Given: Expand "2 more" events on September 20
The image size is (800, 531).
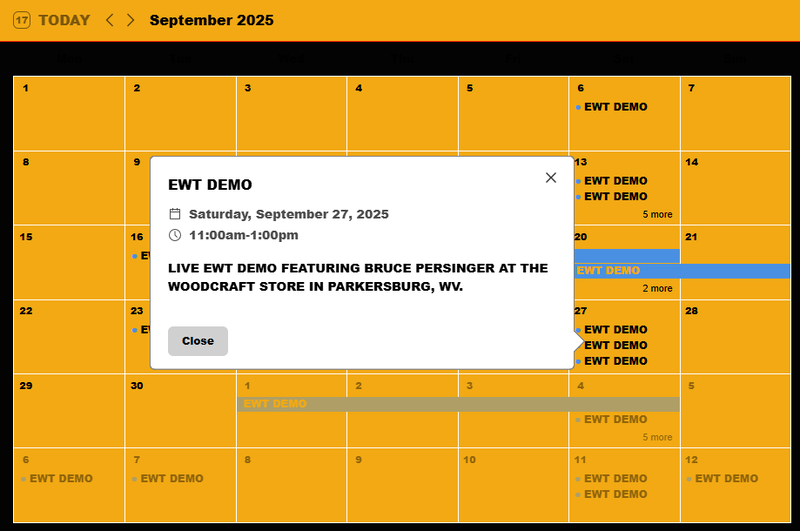Looking at the screenshot, I should click(x=657, y=288).
